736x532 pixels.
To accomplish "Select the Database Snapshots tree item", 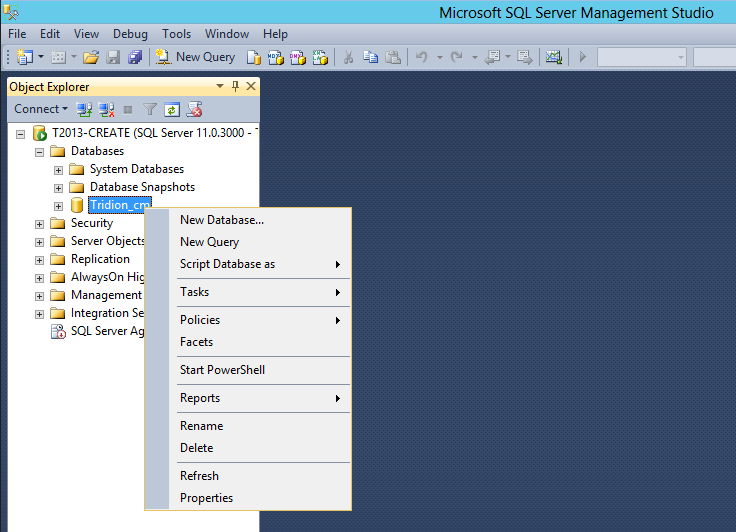I will coord(142,187).
